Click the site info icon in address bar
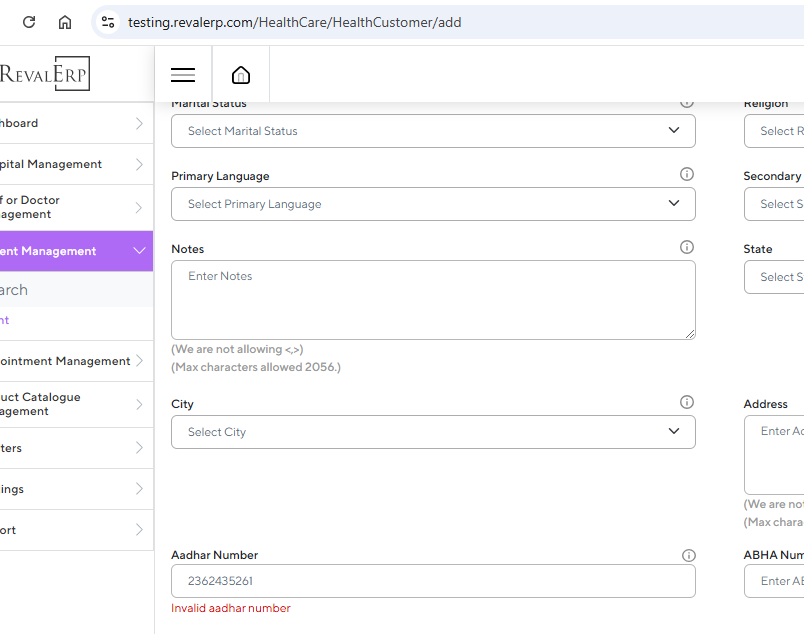 [109, 22]
